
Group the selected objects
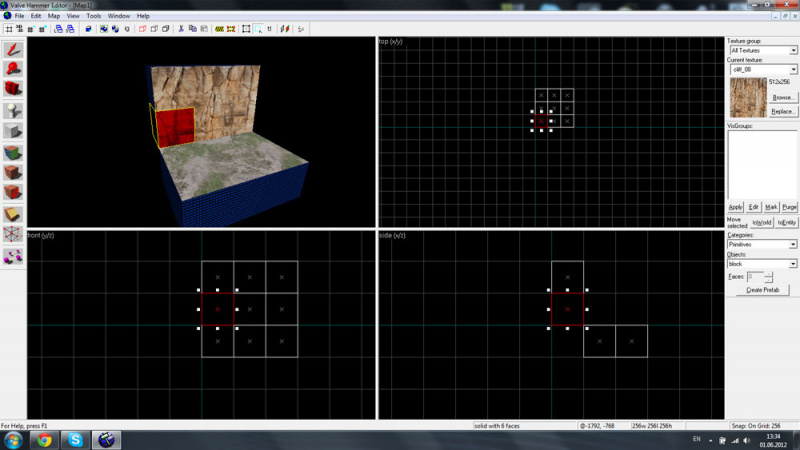point(104,29)
